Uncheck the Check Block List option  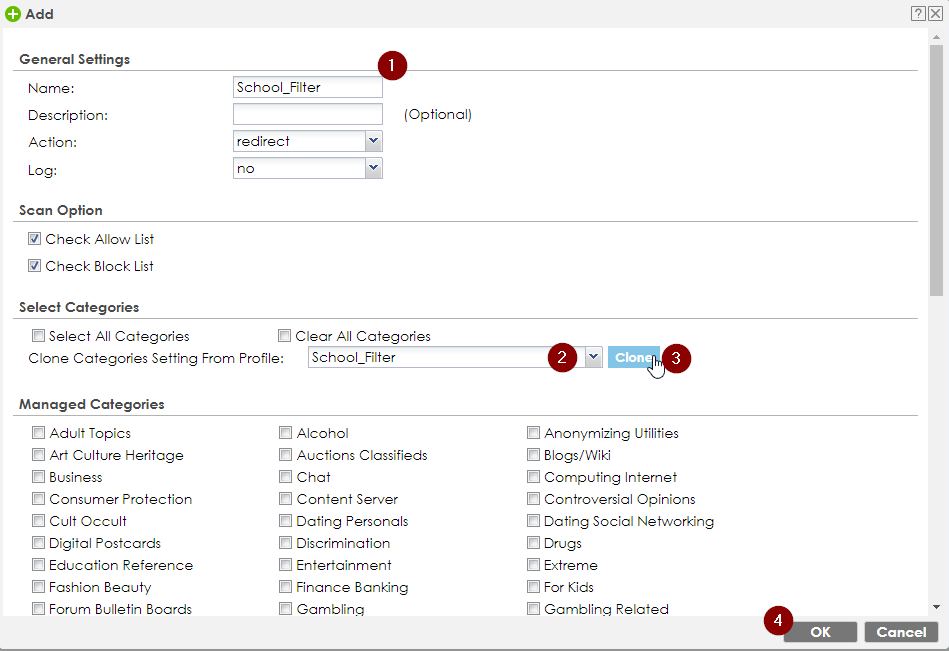click(x=35, y=266)
